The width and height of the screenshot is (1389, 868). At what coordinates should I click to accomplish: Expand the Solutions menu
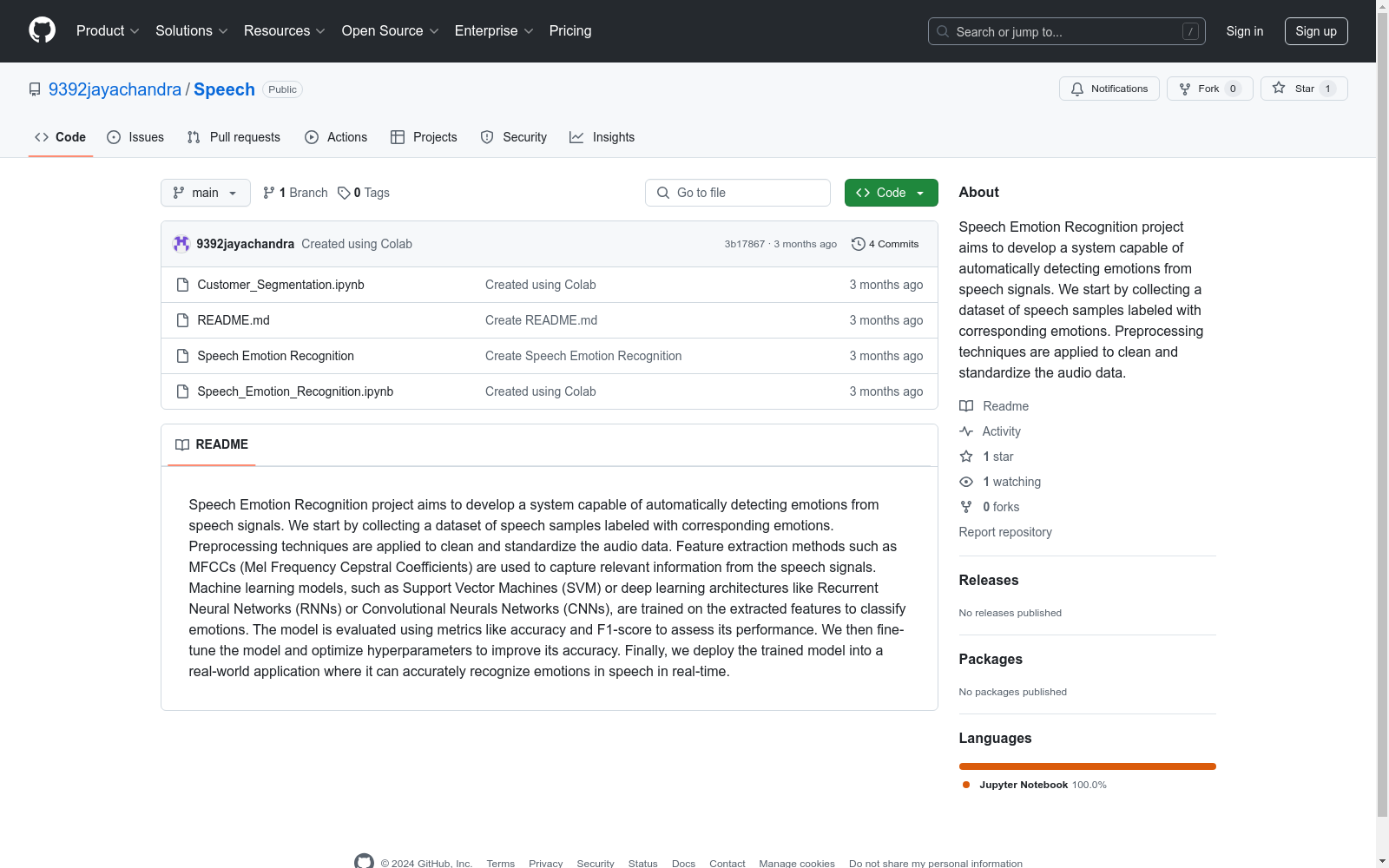click(x=192, y=31)
